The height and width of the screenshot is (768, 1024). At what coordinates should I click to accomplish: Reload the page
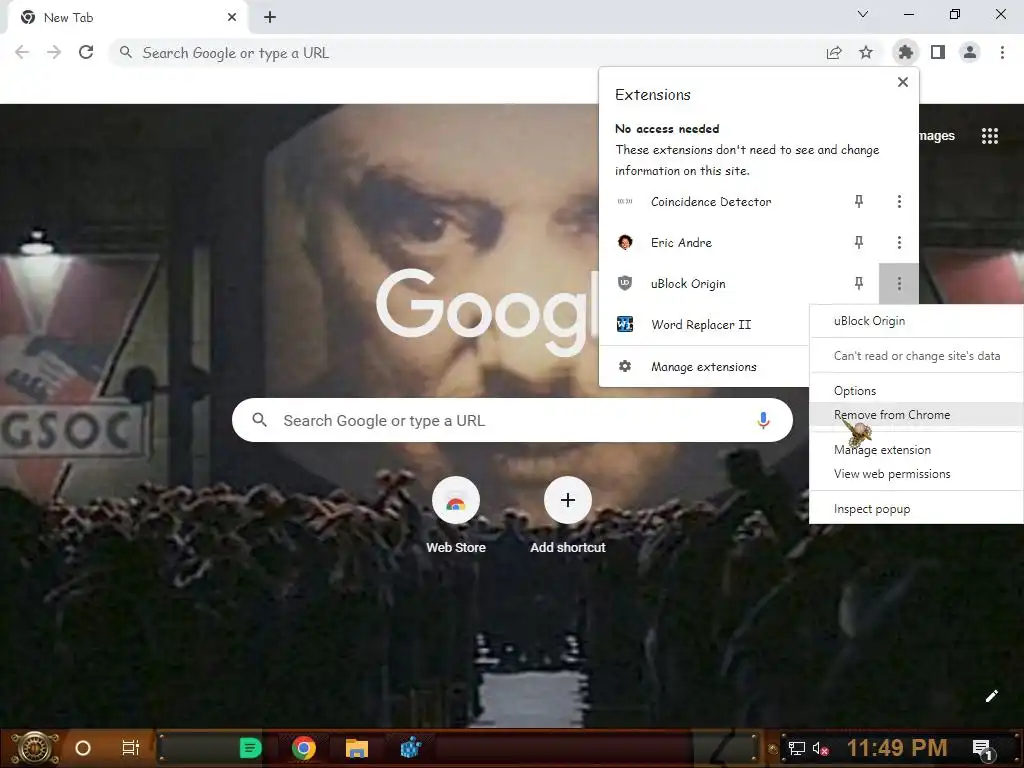(x=86, y=52)
